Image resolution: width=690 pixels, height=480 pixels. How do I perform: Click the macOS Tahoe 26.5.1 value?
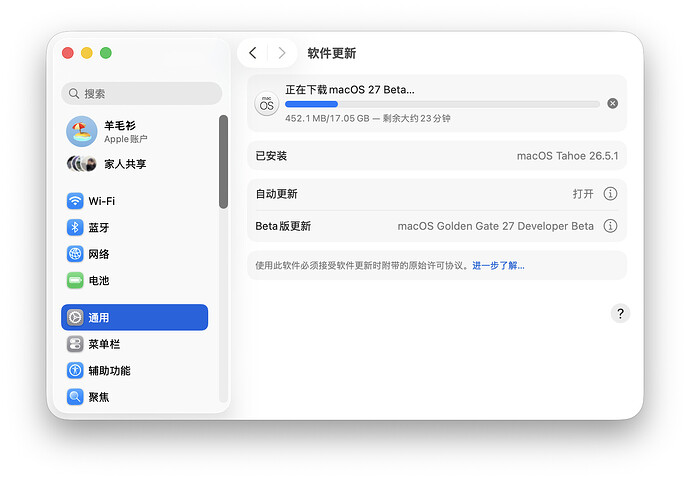coord(568,156)
